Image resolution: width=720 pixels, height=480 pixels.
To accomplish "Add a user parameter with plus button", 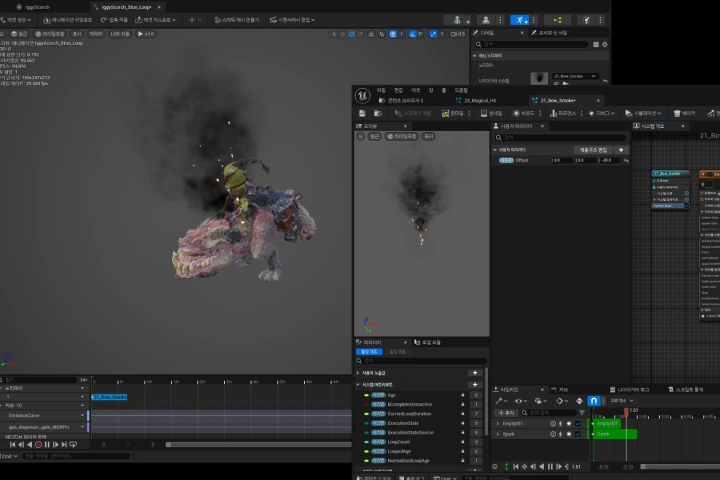I will 621,150.
